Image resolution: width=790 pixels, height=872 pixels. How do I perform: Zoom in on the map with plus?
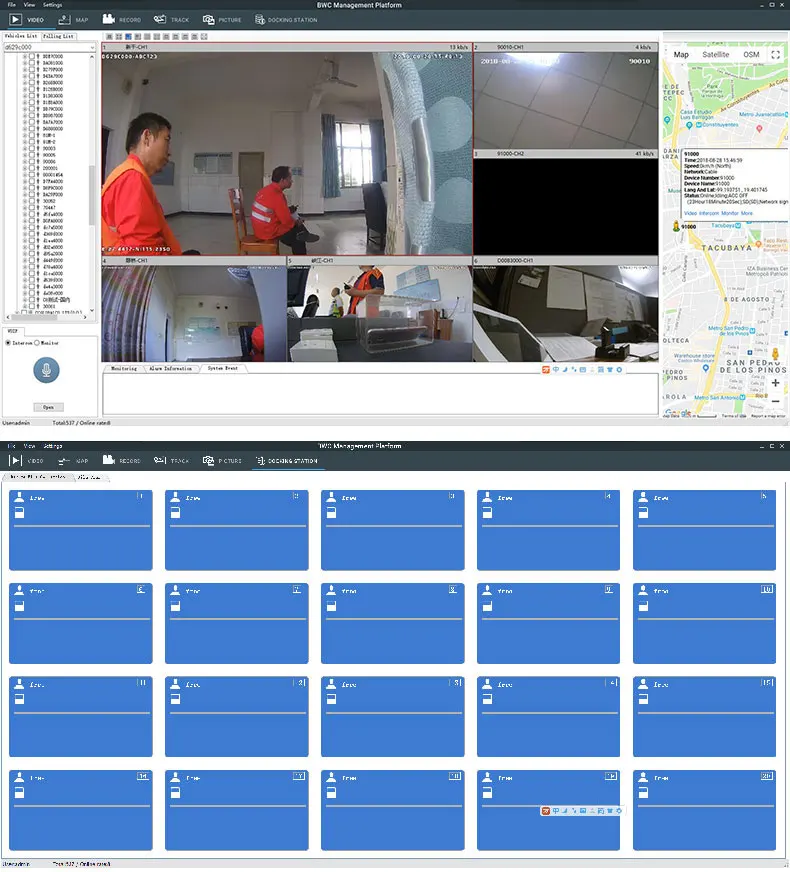click(x=775, y=383)
